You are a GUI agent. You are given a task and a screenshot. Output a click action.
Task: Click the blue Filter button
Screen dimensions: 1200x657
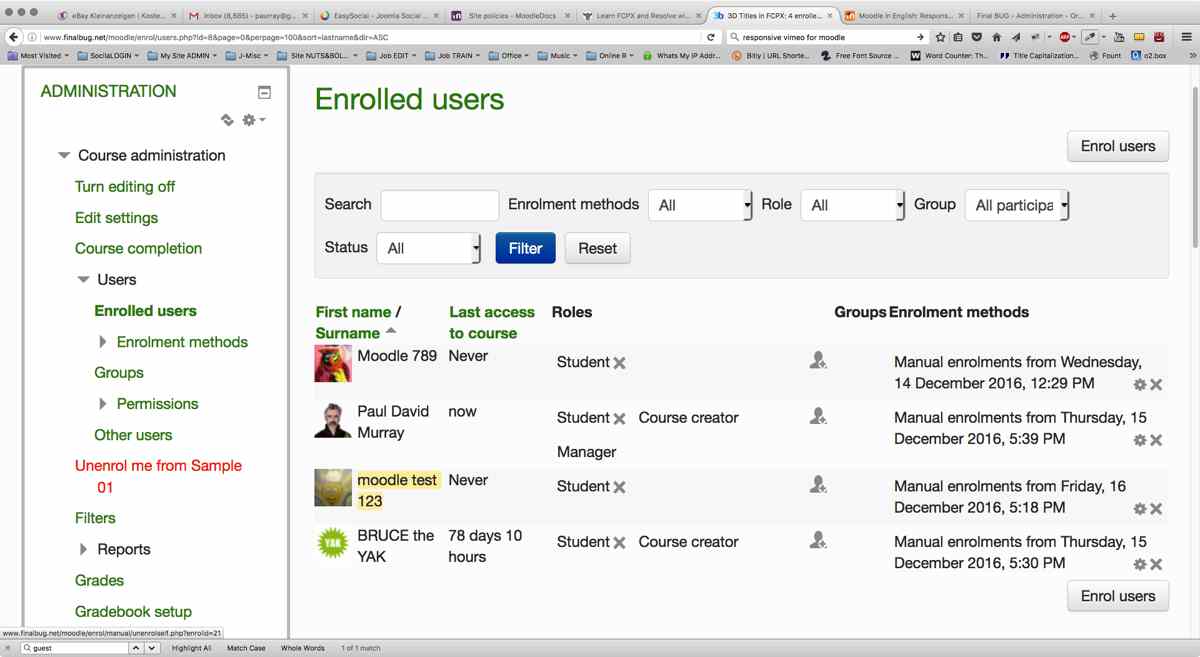(x=525, y=248)
